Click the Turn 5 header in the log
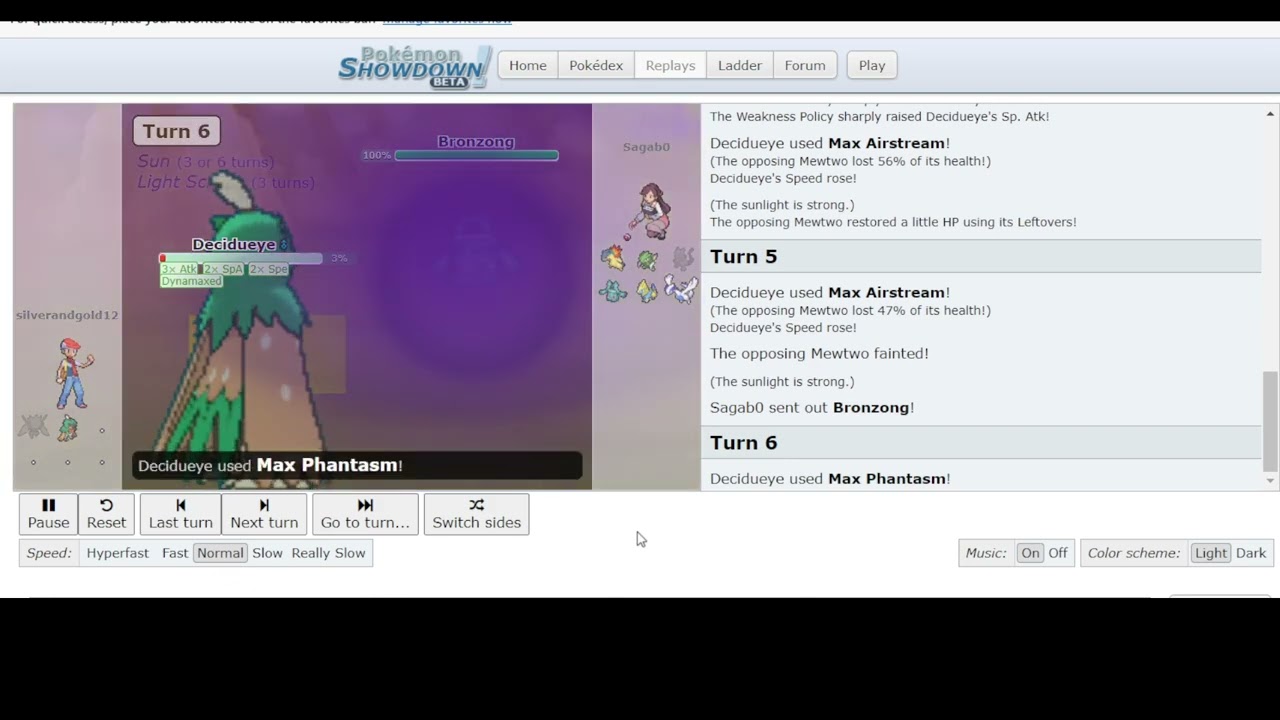This screenshot has width=1280, height=720. pyautogui.click(x=981, y=257)
